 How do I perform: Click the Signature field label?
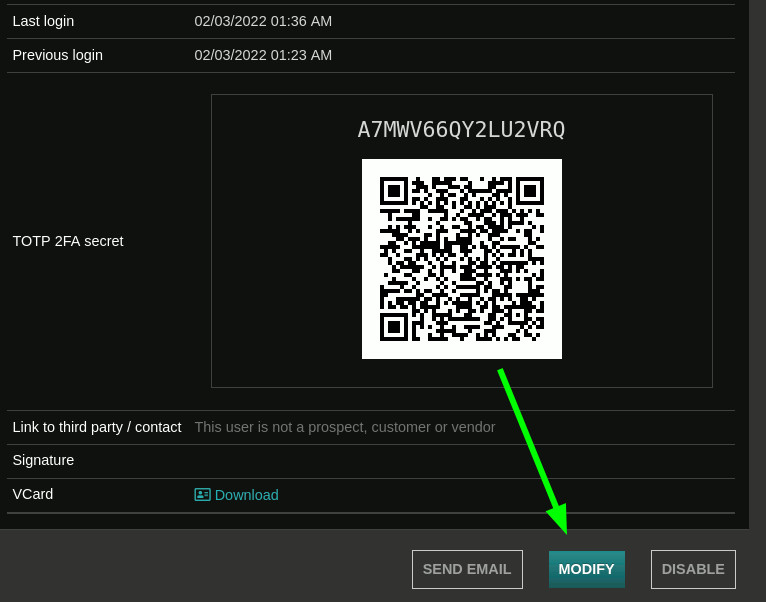[43, 460]
